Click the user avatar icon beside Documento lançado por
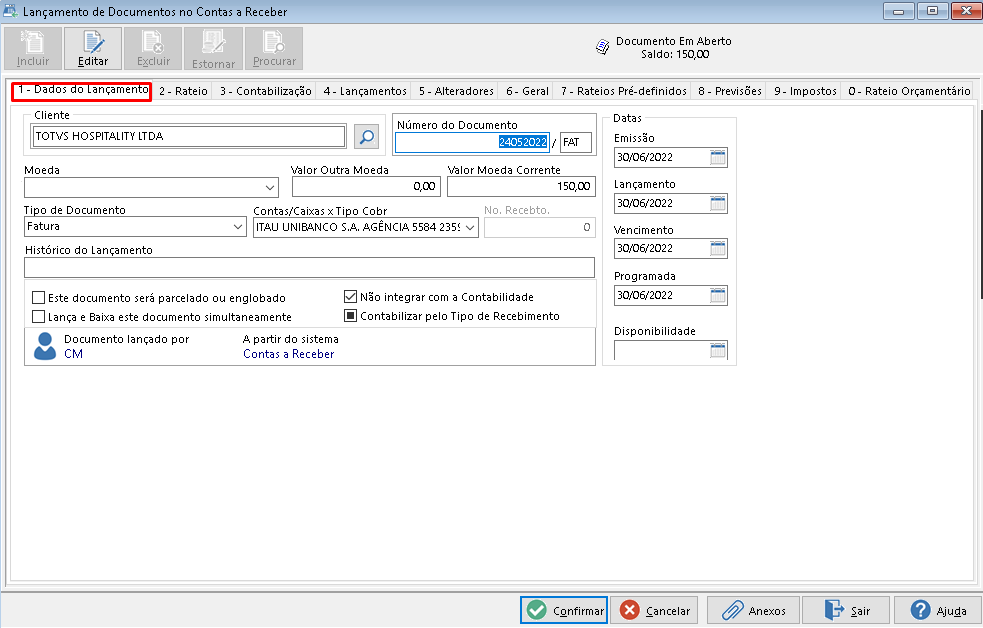983x628 pixels. point(45,346)
